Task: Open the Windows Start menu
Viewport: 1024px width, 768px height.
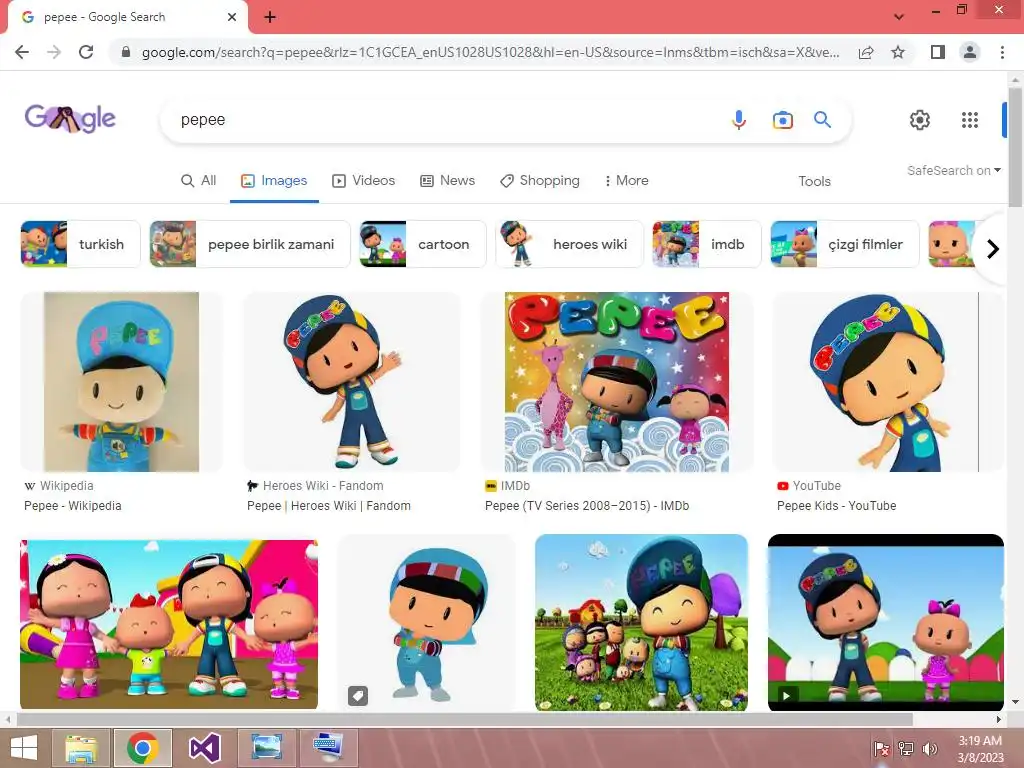Action: 24,748
